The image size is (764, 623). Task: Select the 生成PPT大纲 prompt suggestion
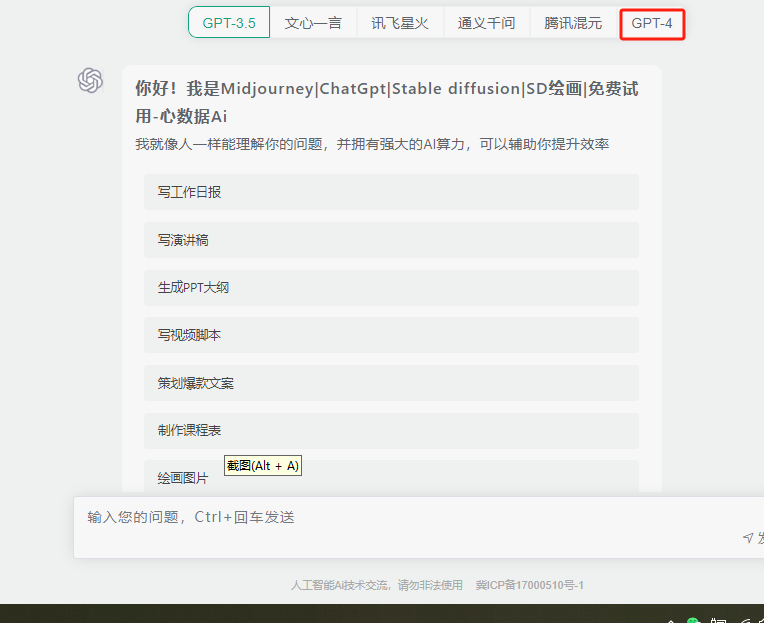(391, 287)
